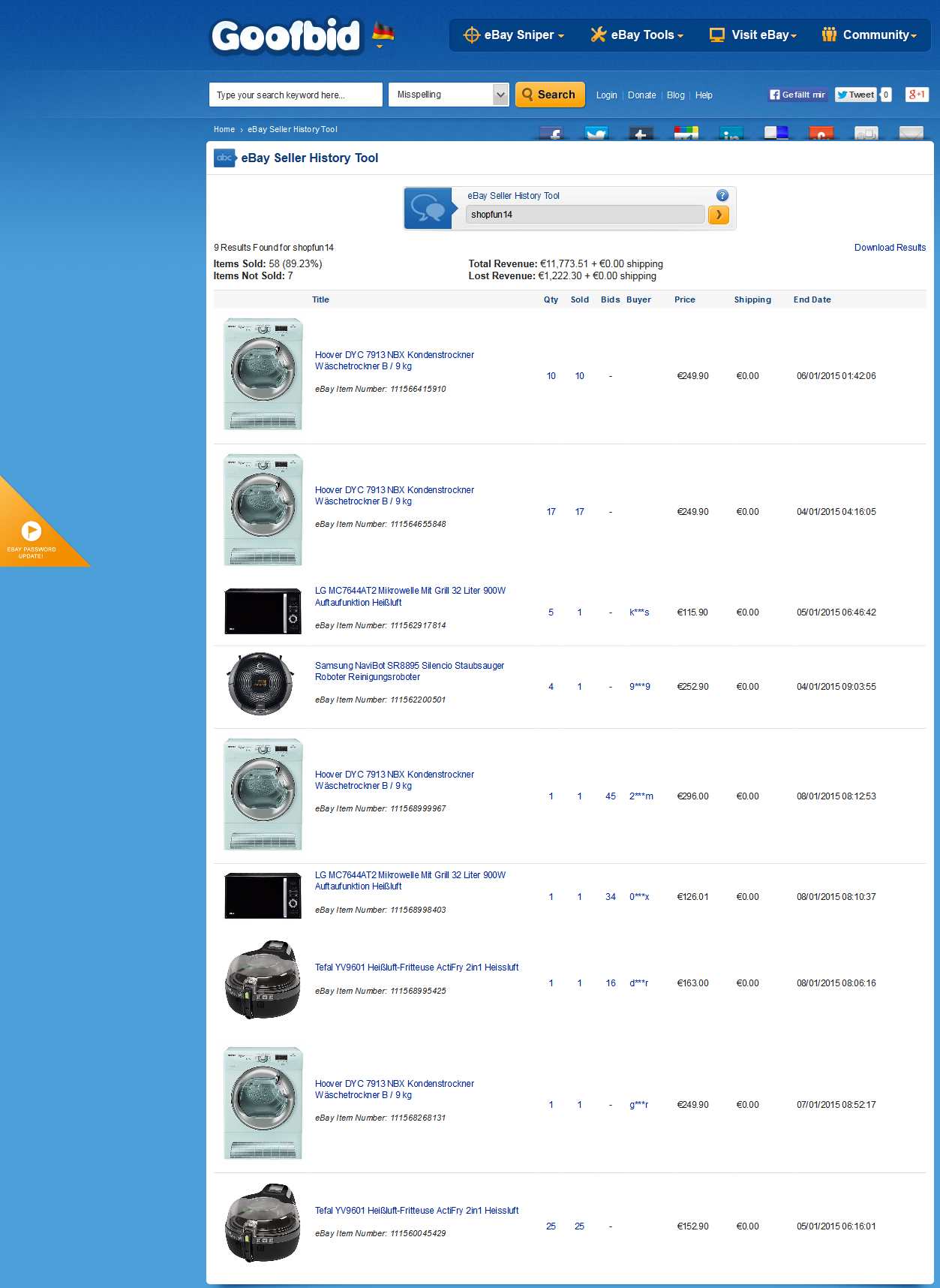The width and height of the screenshot is (940, 1288).
Task: Click the orange Search button
Action: click(550, 95)
